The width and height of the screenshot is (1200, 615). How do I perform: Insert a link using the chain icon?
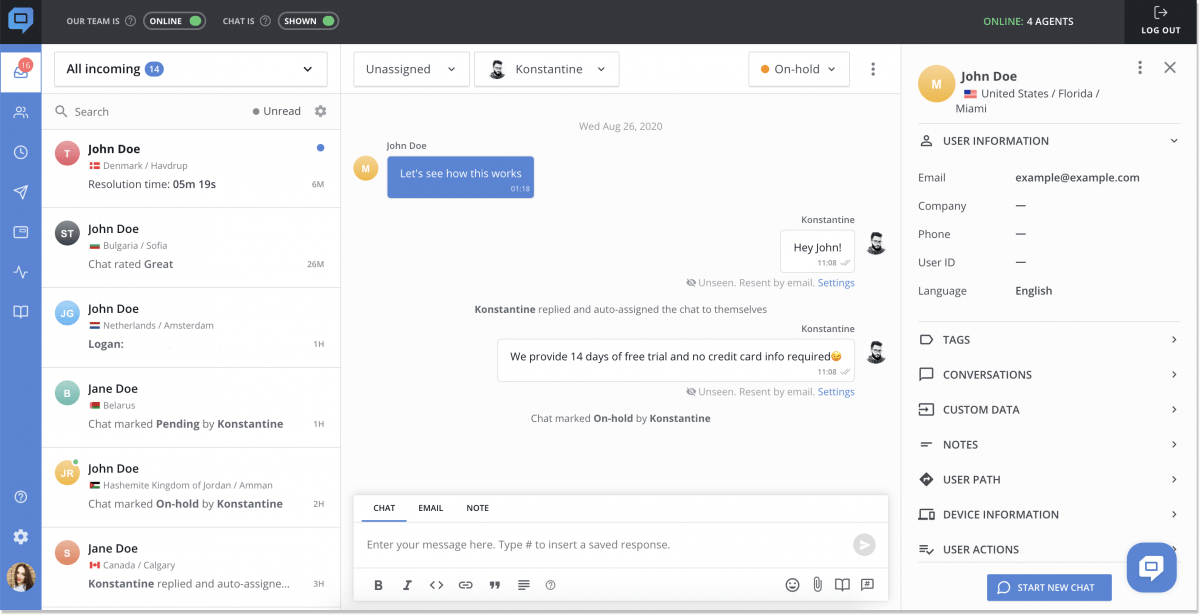pos(465,584)
